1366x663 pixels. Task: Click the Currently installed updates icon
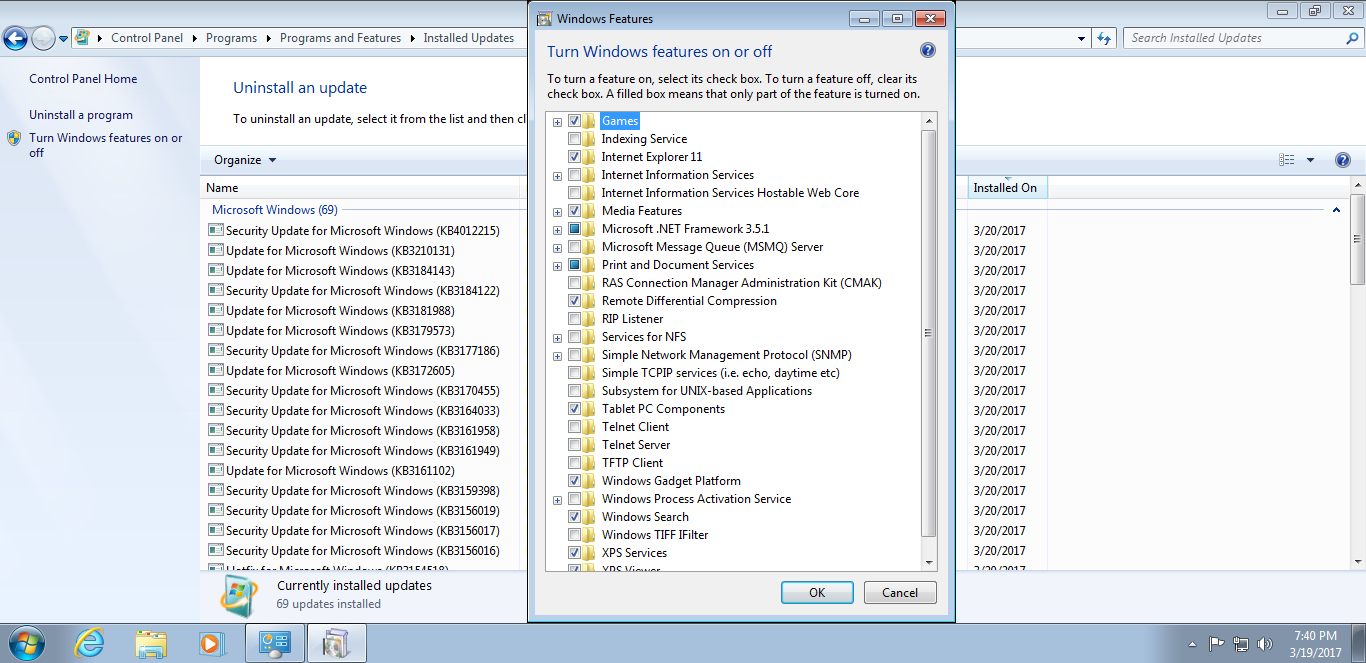[x=238, y=594]
